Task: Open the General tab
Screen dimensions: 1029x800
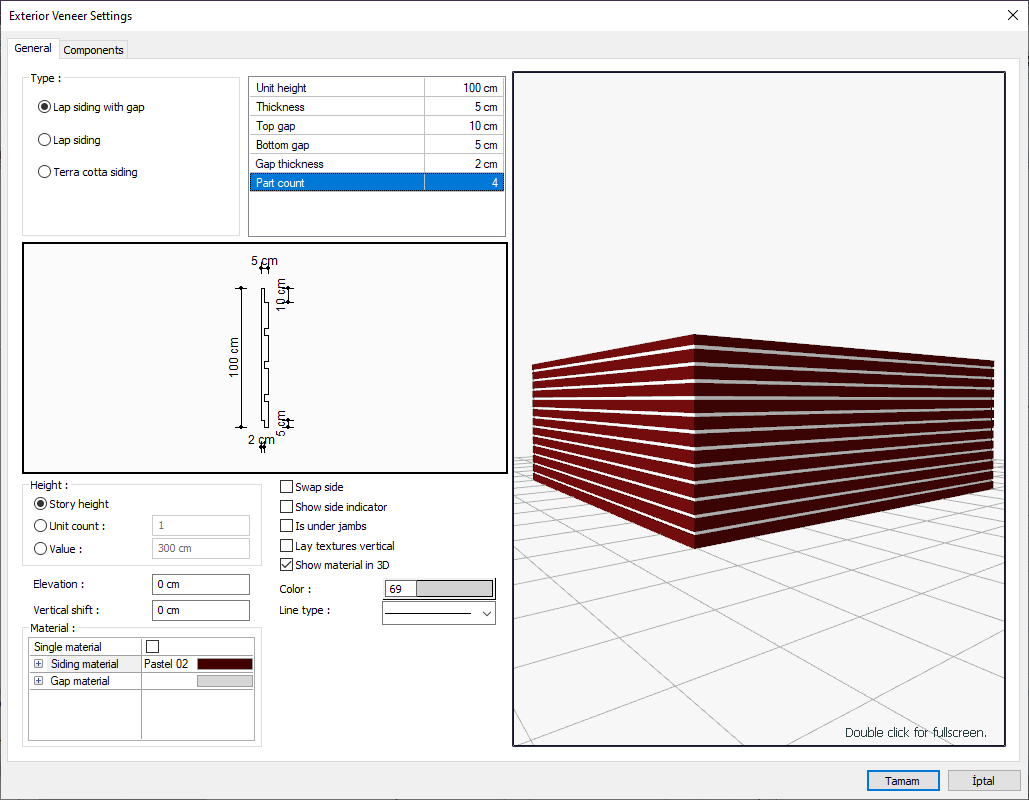Action: pos(33,48)
